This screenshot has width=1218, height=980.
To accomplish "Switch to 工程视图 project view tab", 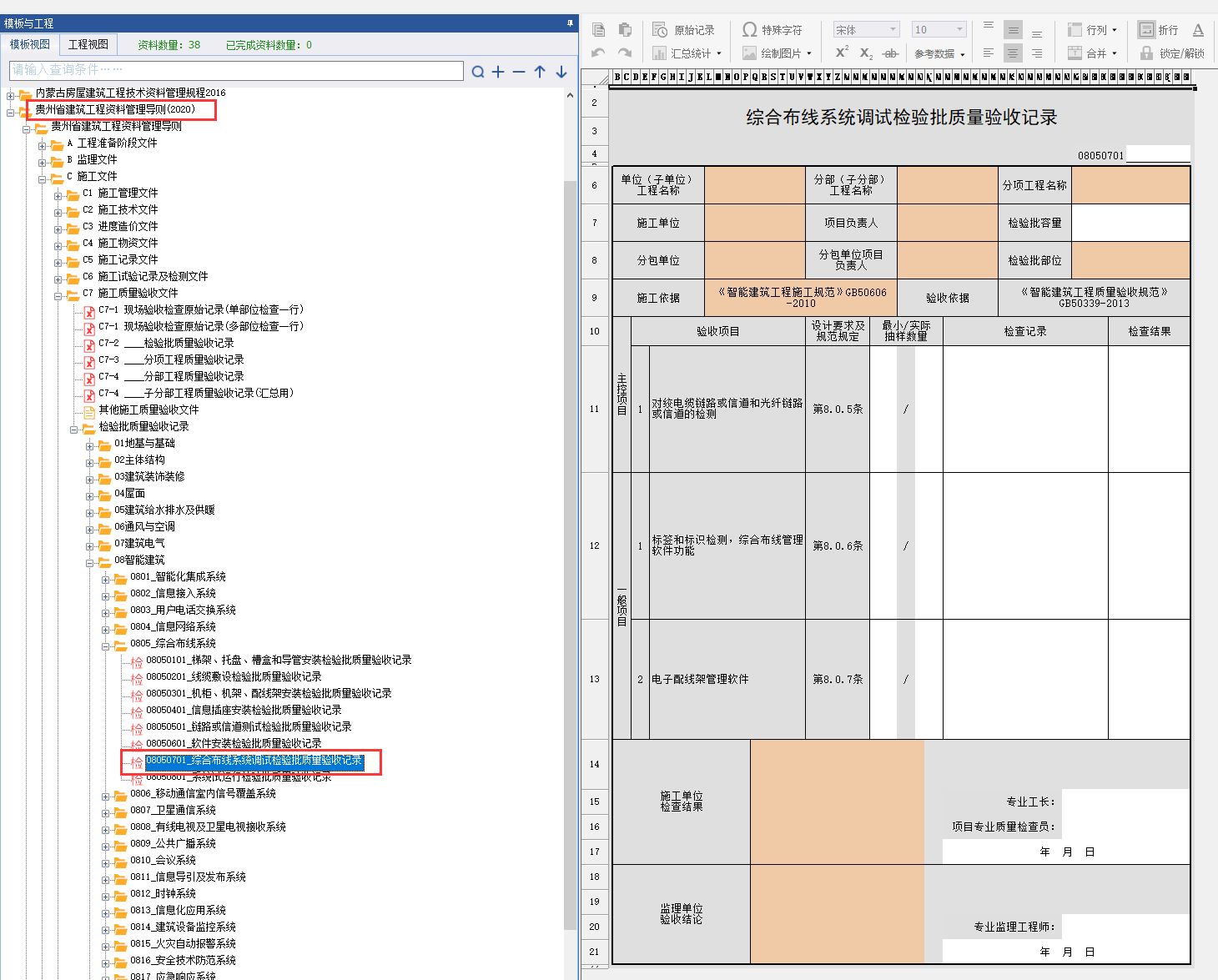I will pyautogui.click(x=88, y=44).
